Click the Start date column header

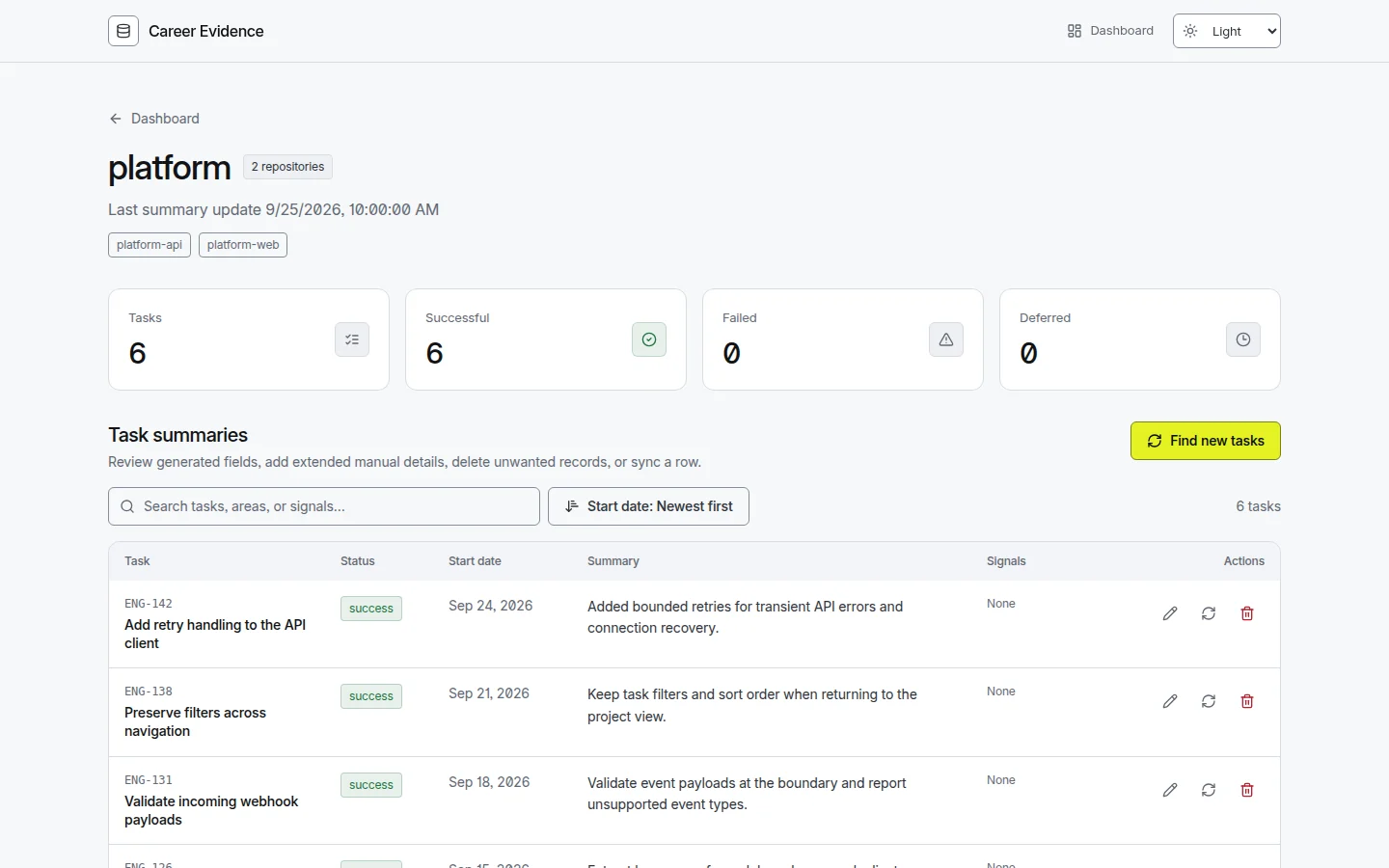click(475, 561)
